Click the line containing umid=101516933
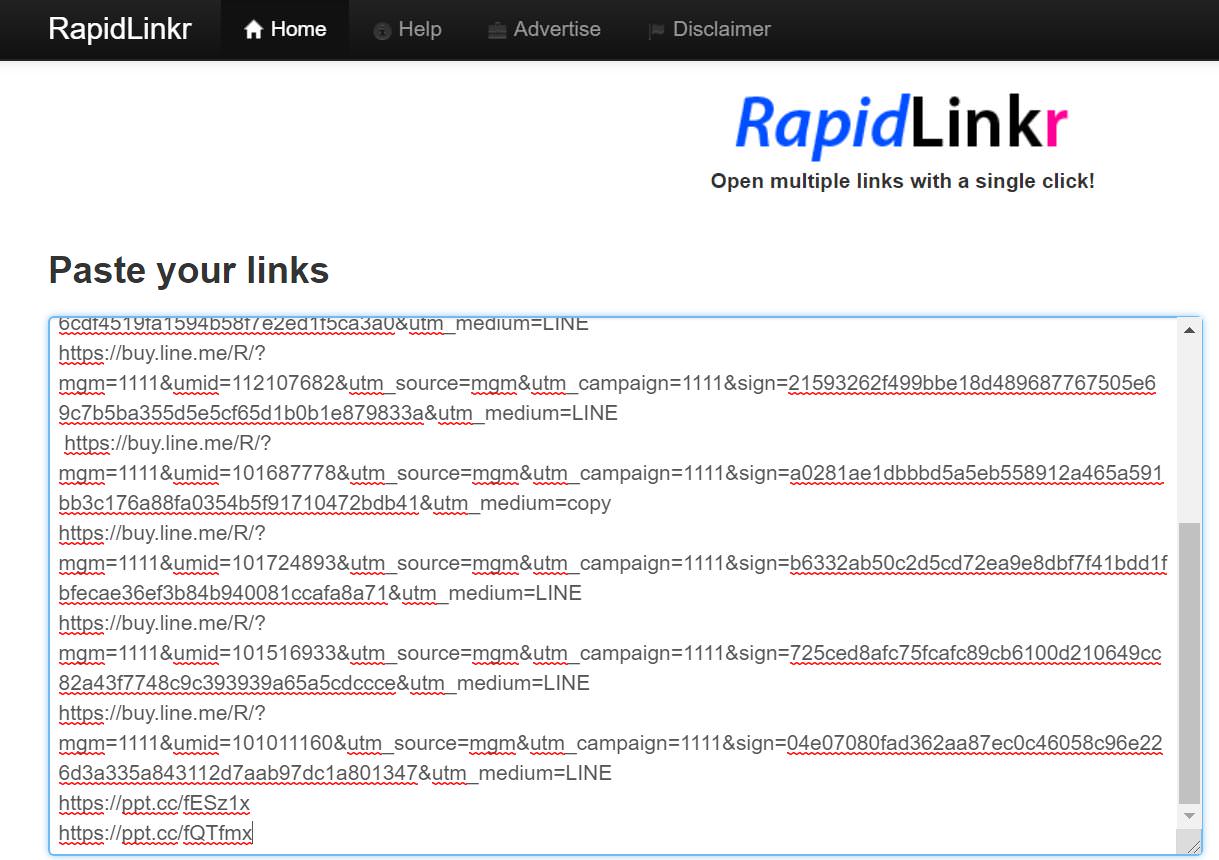1219x860 pixels. pyautogui.click(x=610, y=653)
